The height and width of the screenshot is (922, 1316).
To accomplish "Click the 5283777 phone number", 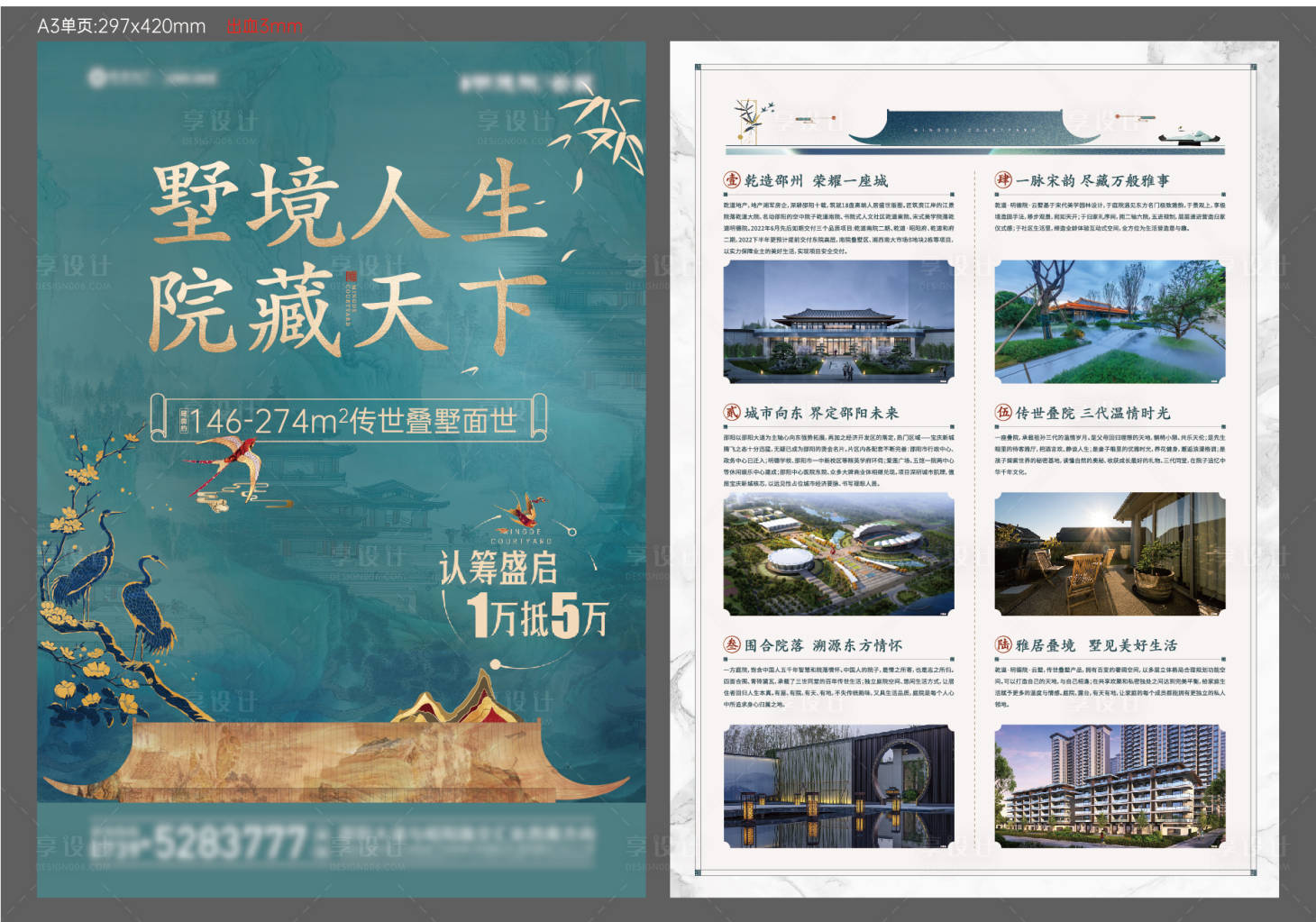I will click(231, 844).
